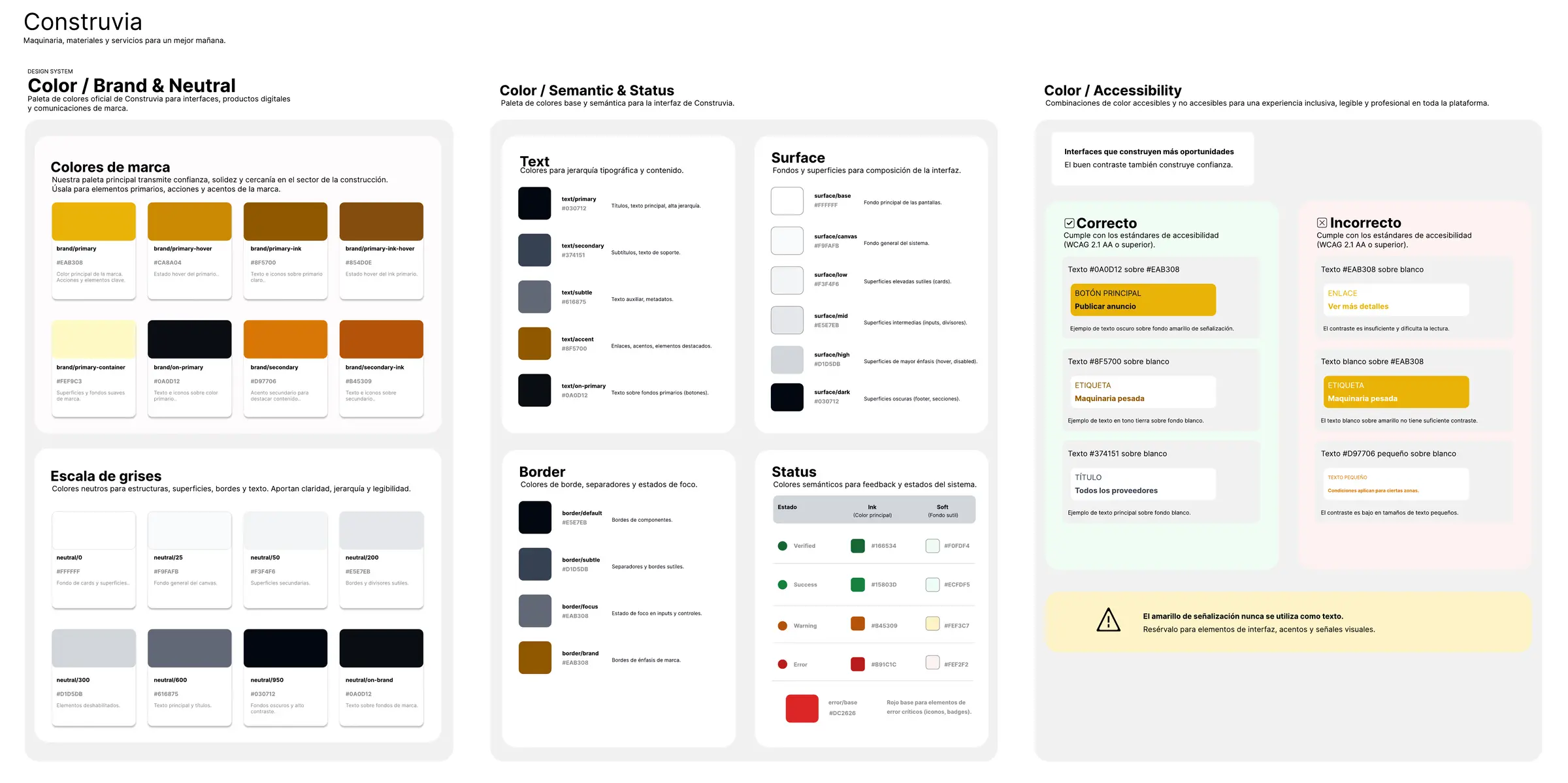Viewport: 1568px width, 783px height.
Task: Select the neutral/on-brand swatch
Action: pos(382,648)
